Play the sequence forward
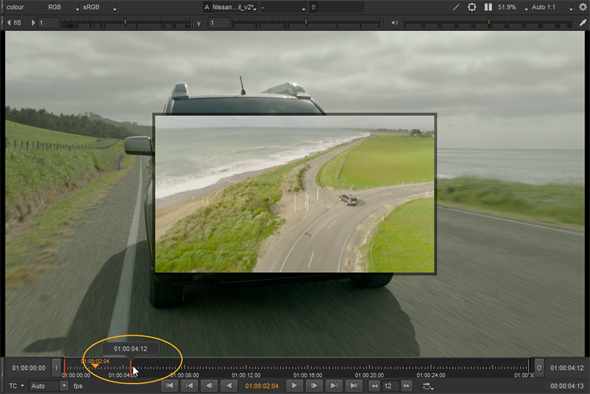The image size is (590, 394). click(x=294, y=385)
